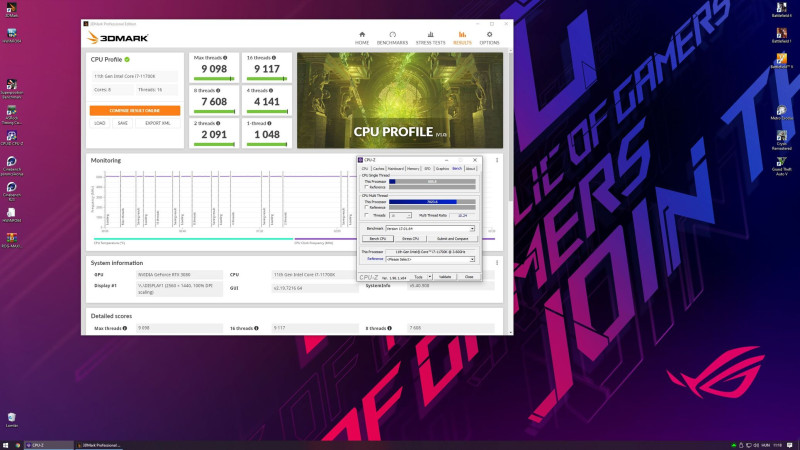Click the 16 threads info icon
The image size is (800, 450).
click(274, 58)
